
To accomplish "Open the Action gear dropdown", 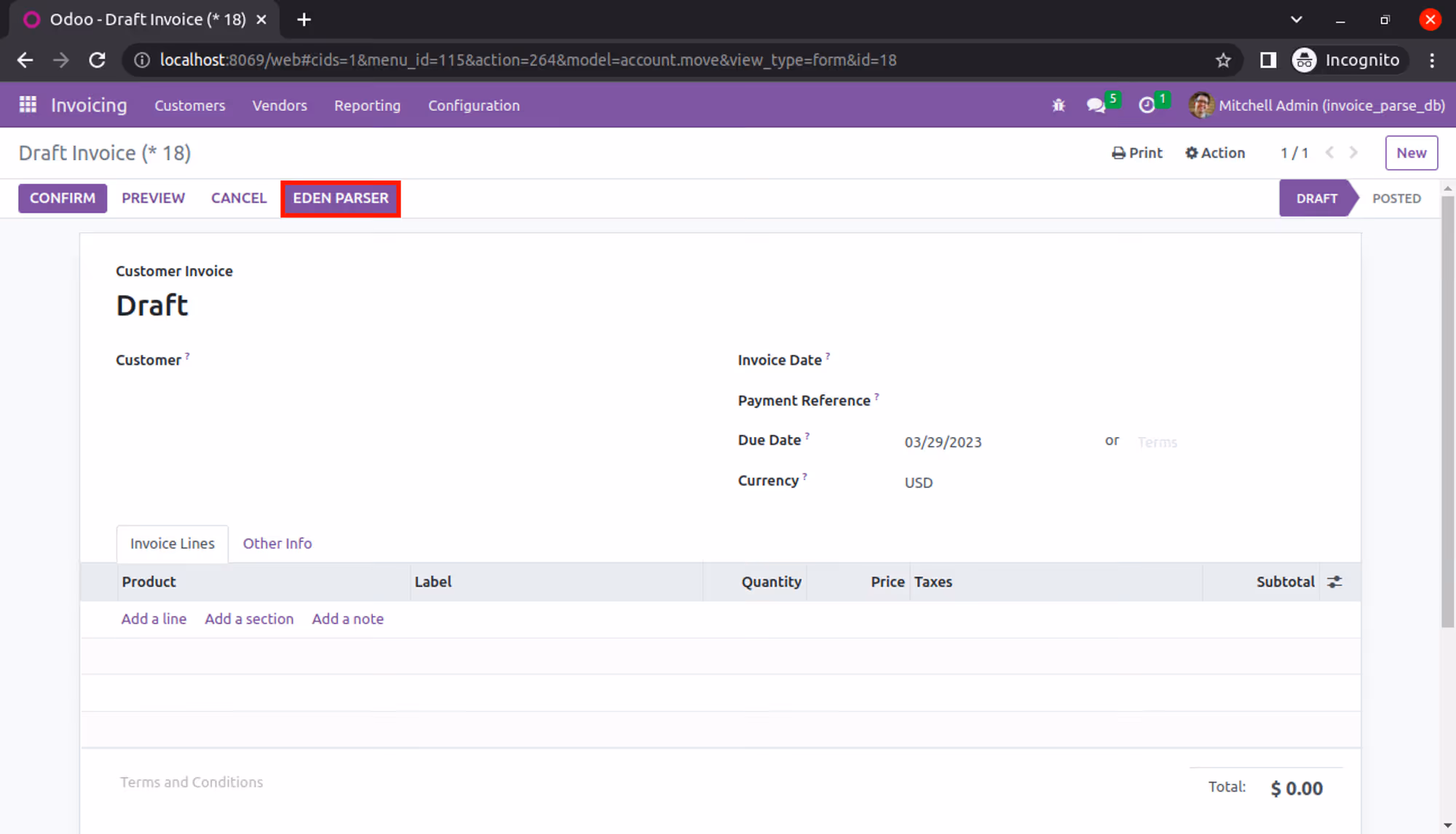I will coord(1215,153).
